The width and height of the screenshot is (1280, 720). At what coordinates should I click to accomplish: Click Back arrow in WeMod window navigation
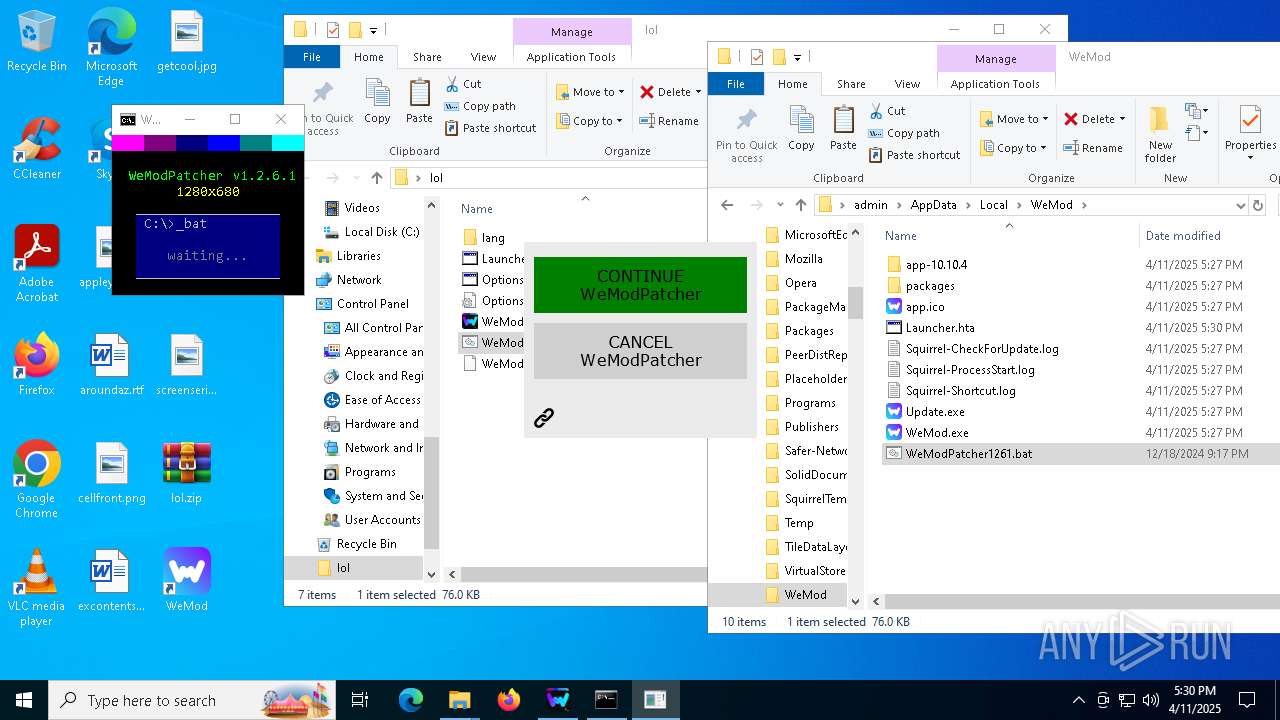coord(727,205)
